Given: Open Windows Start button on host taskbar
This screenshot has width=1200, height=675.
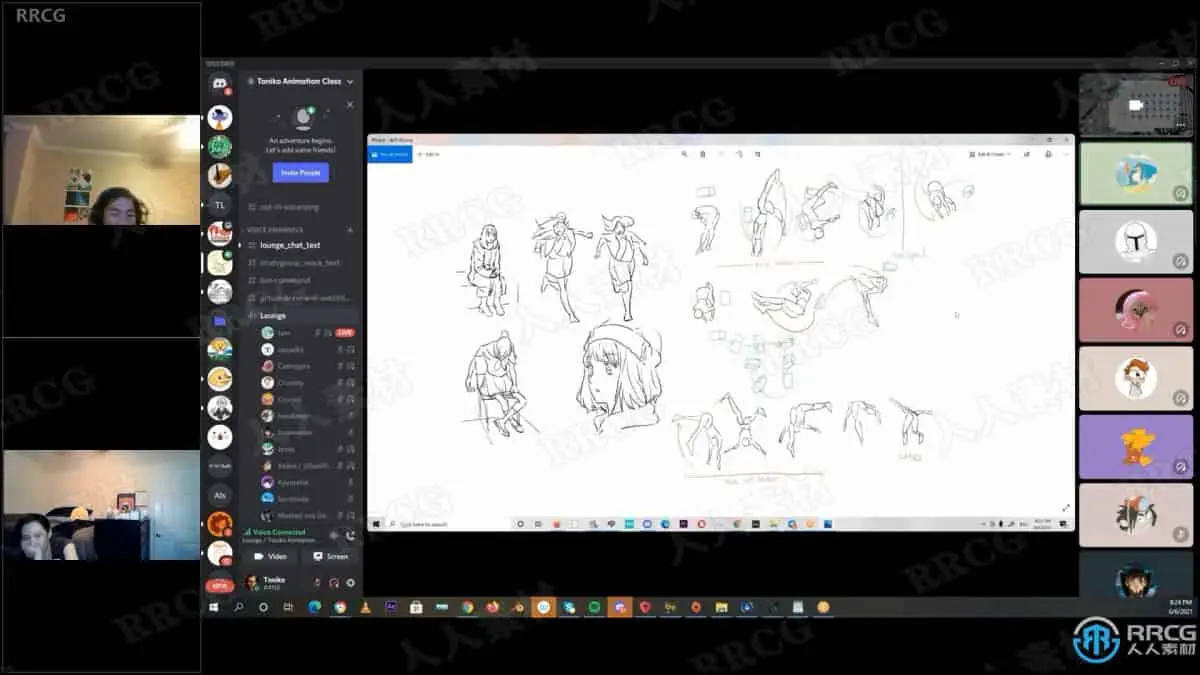Looking at the screenshot, I should pos(213,607).
